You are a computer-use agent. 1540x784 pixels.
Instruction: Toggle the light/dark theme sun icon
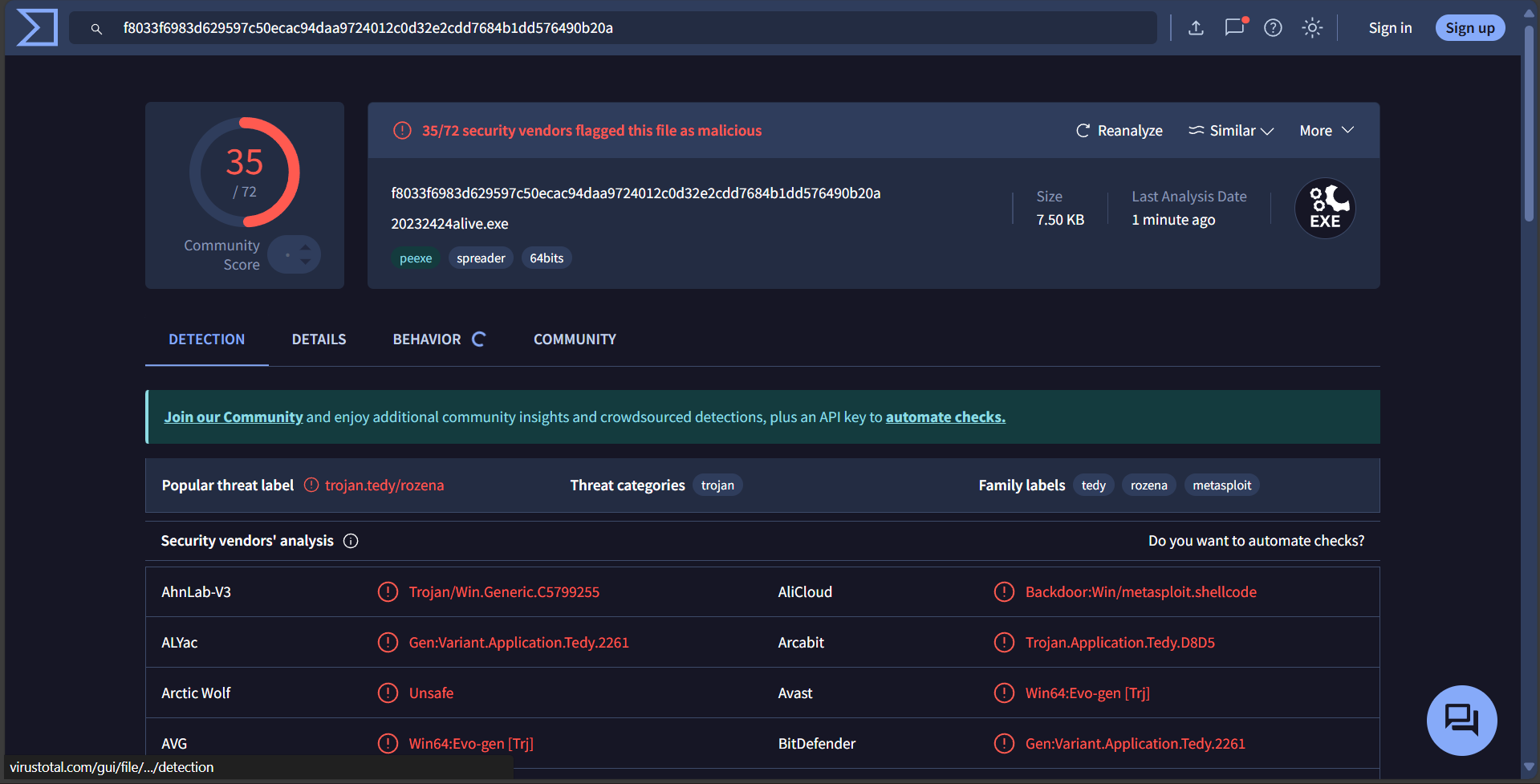pos(1312,28)
